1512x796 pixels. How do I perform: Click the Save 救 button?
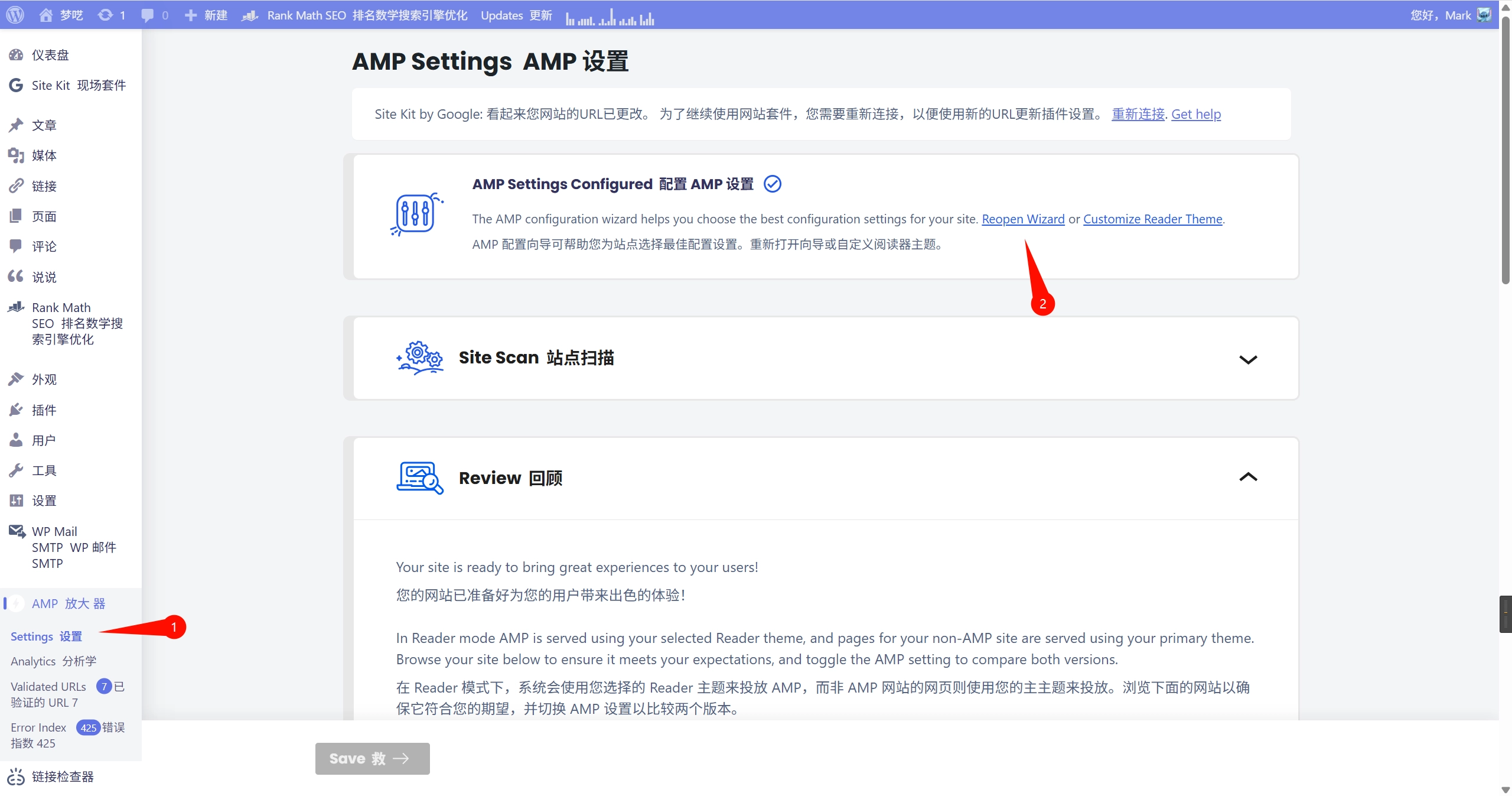point(372,758)
